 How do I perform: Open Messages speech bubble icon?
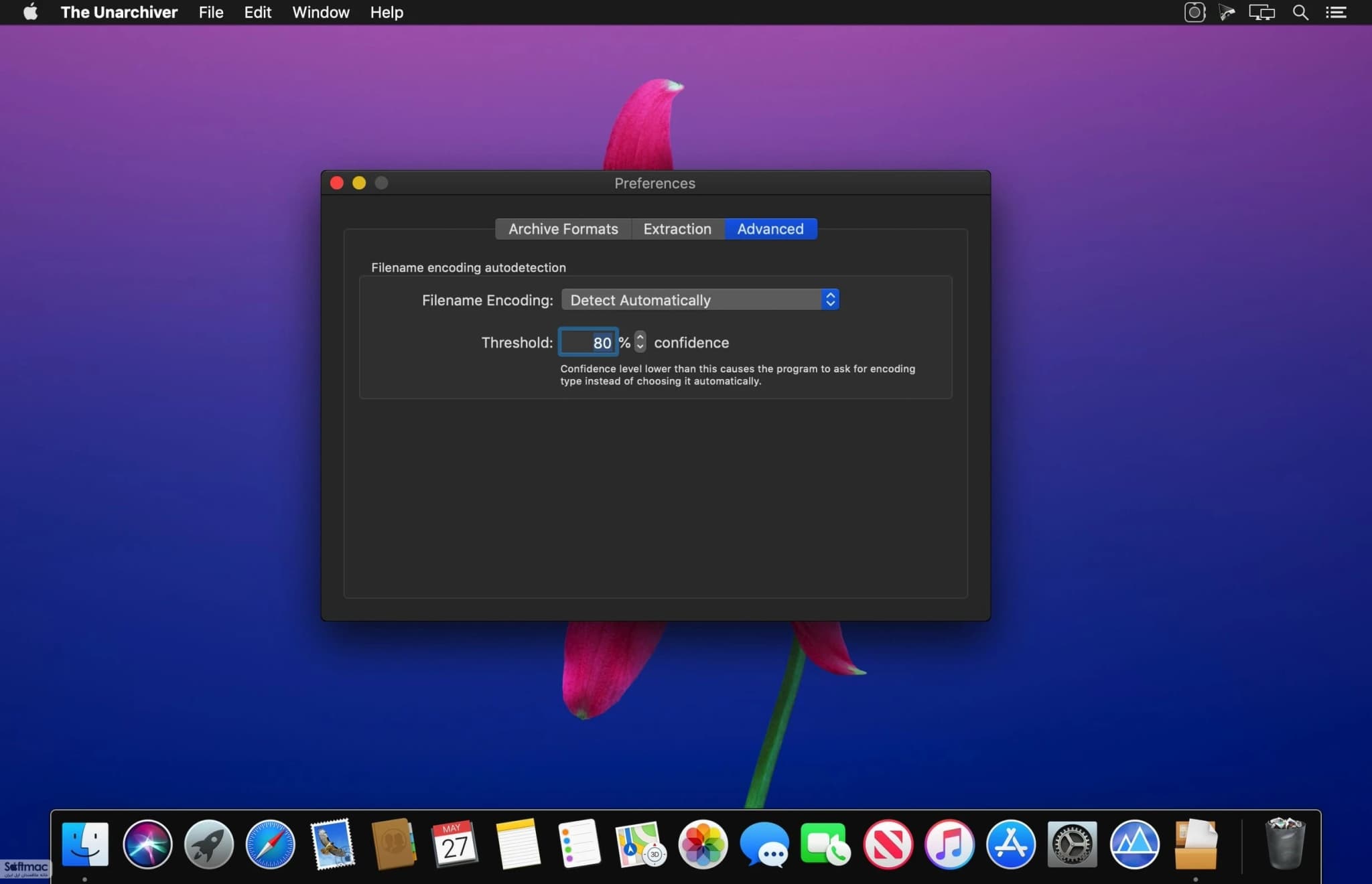[764, 845]
